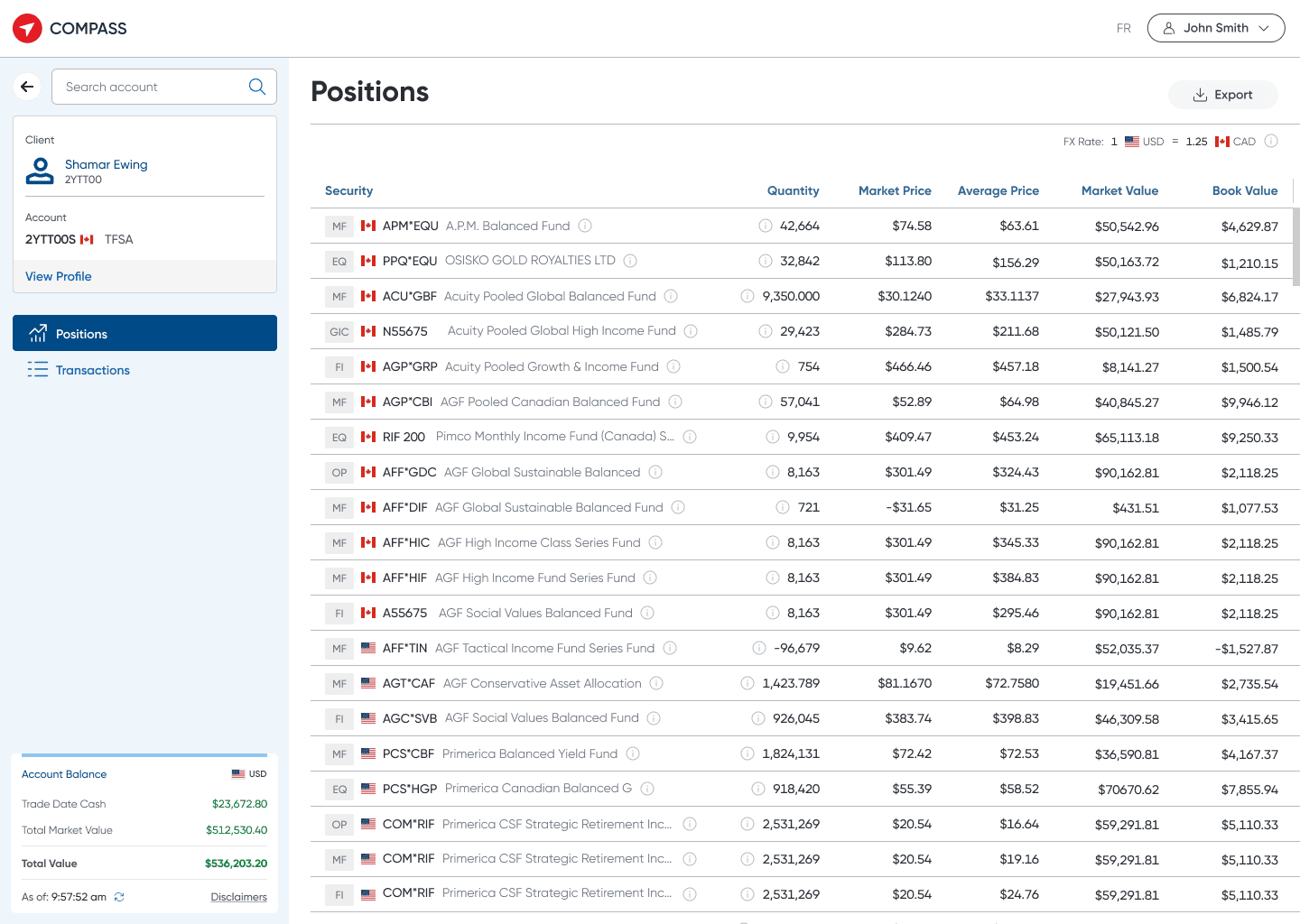Open the View Profile link

[59, 276]
